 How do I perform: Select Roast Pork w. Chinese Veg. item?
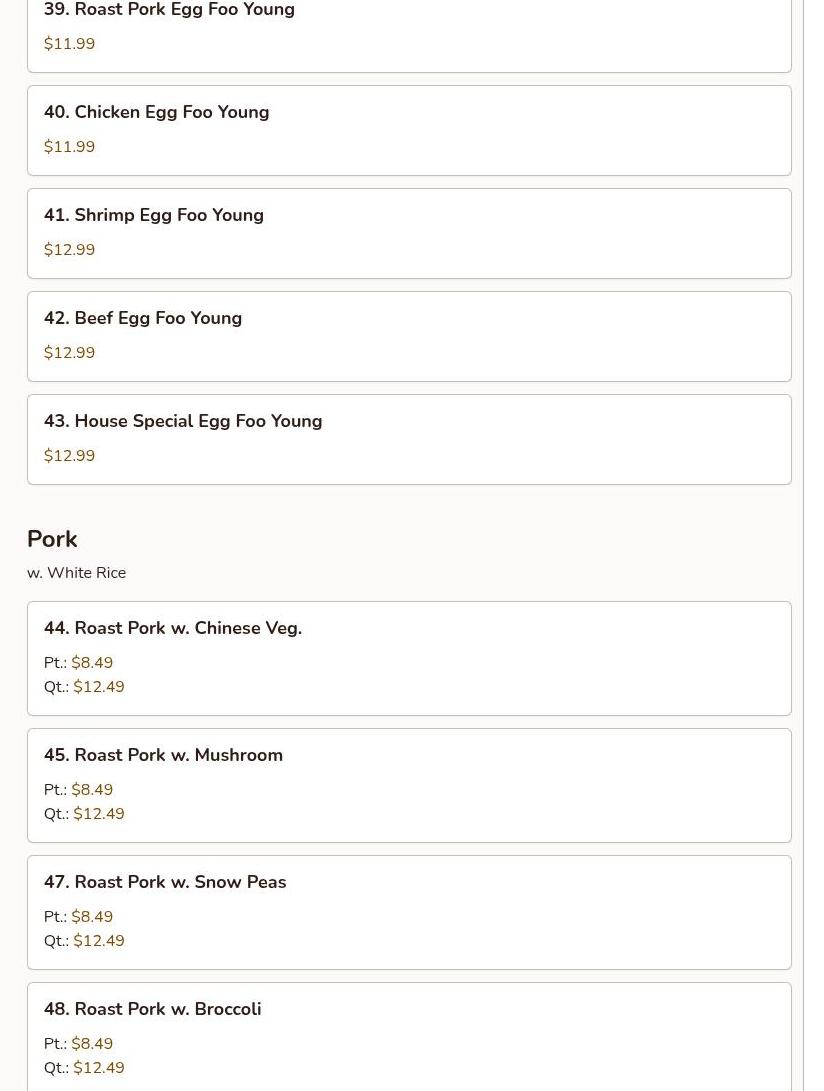pyautogui.click(x=409, y=658)
